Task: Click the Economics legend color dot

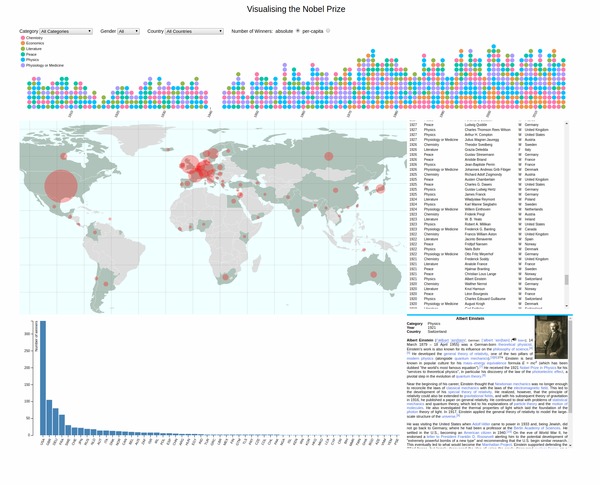Action: coord(22,43)
